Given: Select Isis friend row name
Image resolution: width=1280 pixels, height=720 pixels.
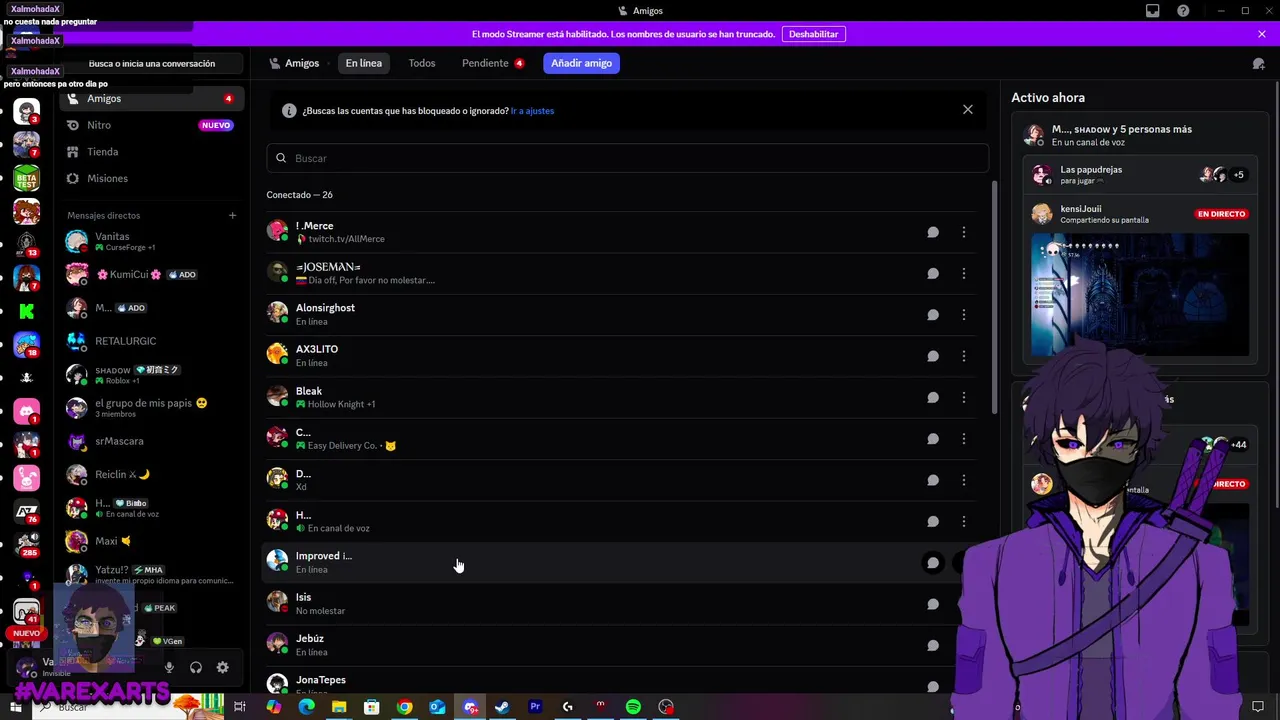Looking at the screenshot, I should [x=303, y=597].
